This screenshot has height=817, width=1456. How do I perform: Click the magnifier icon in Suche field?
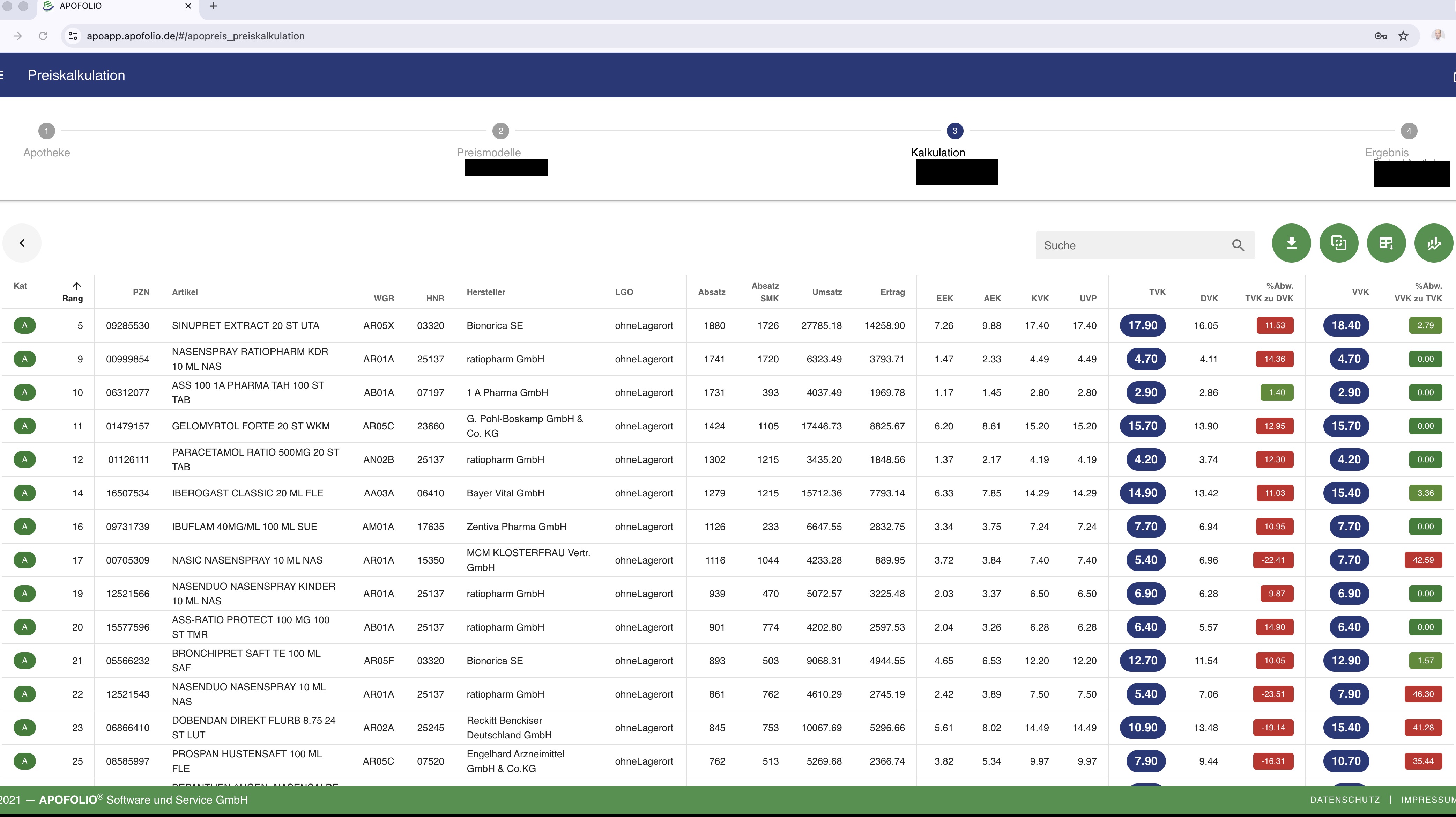point(1238,245)
